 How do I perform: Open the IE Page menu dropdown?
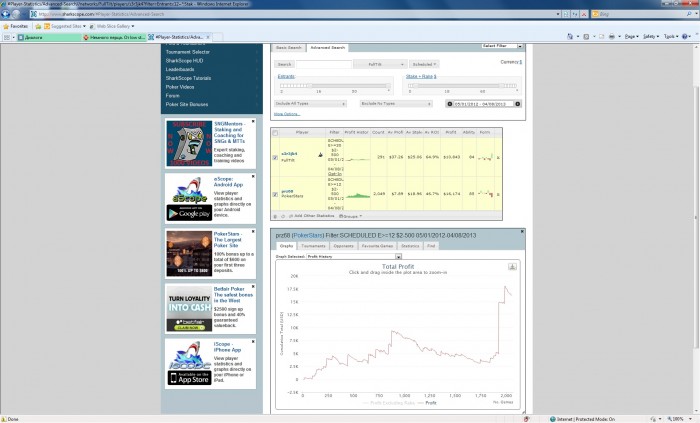click(x=632, y=37)
